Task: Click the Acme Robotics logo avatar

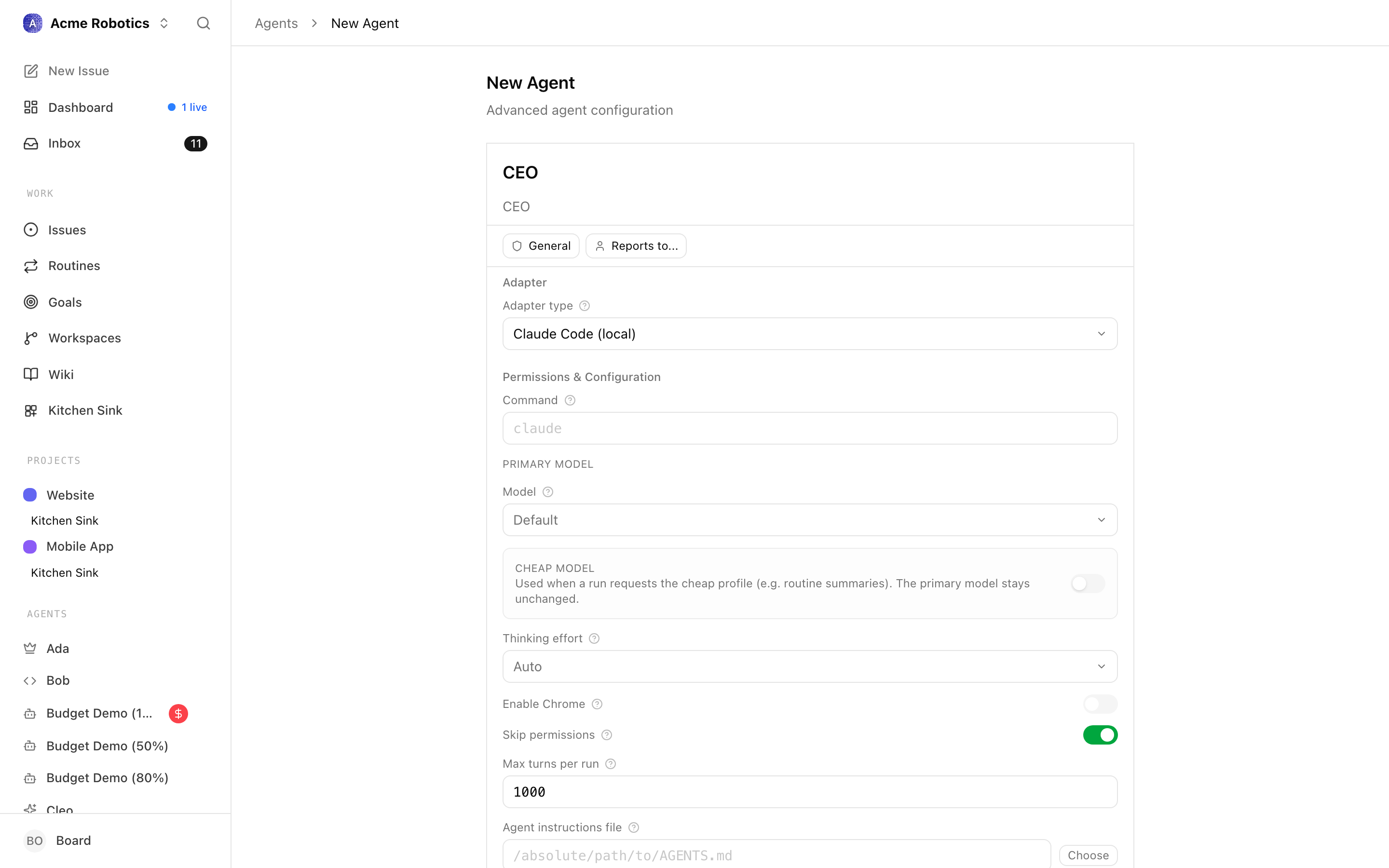Action: (x=33, y=23)
